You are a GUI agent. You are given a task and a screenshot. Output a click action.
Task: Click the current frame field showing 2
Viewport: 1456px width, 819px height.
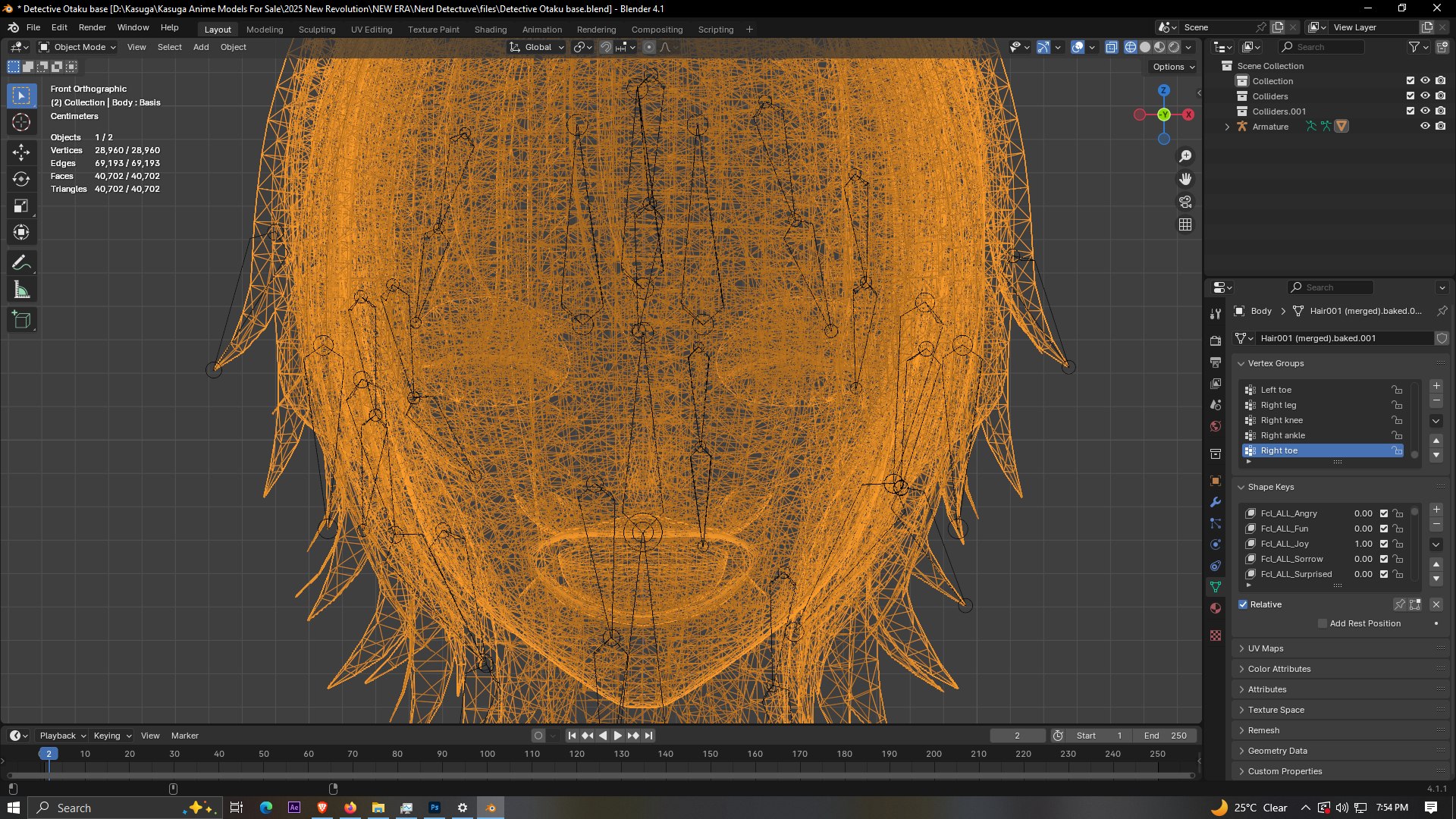click(x=1018, y=736)
